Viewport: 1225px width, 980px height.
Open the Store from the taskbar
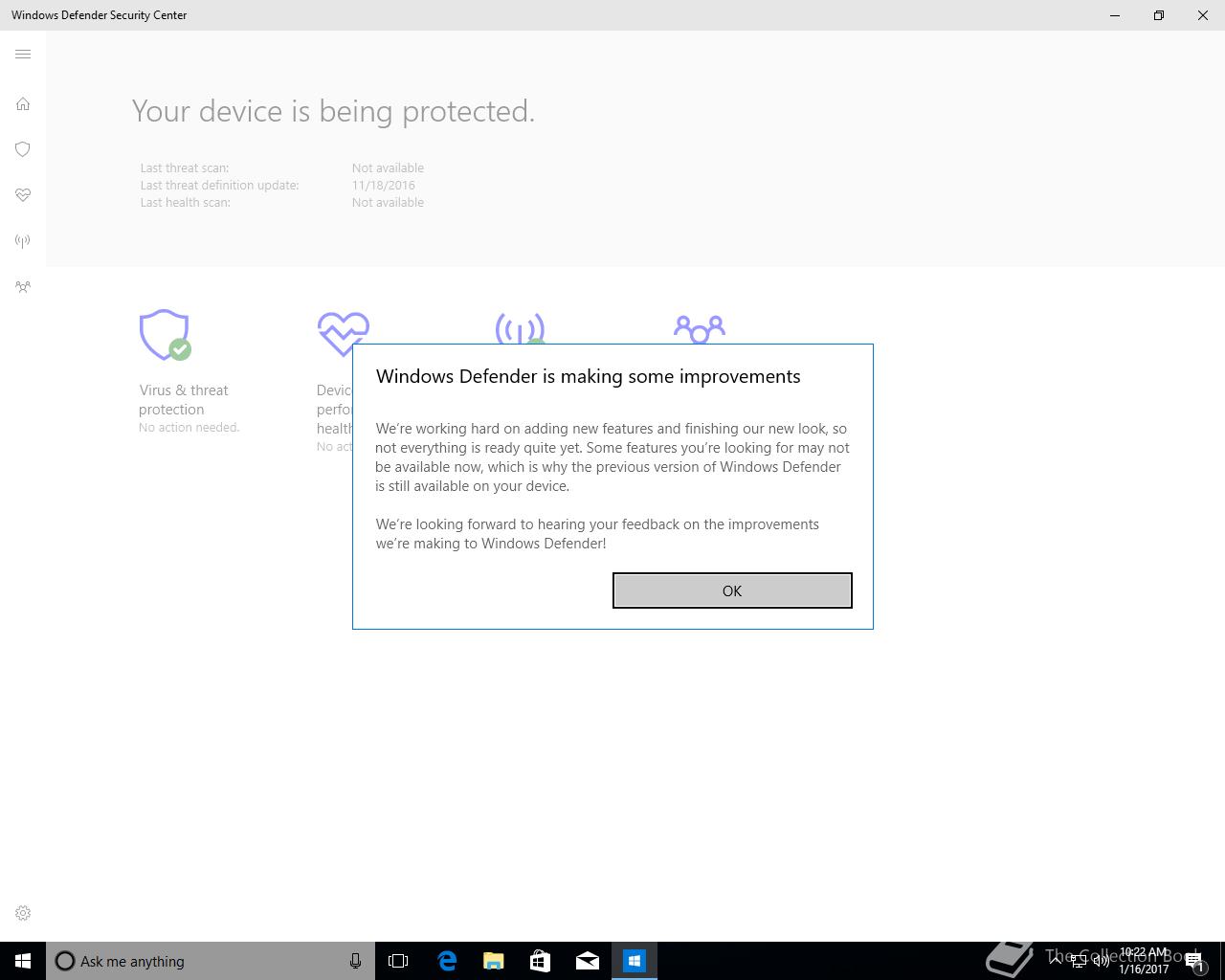coord(540,961)
